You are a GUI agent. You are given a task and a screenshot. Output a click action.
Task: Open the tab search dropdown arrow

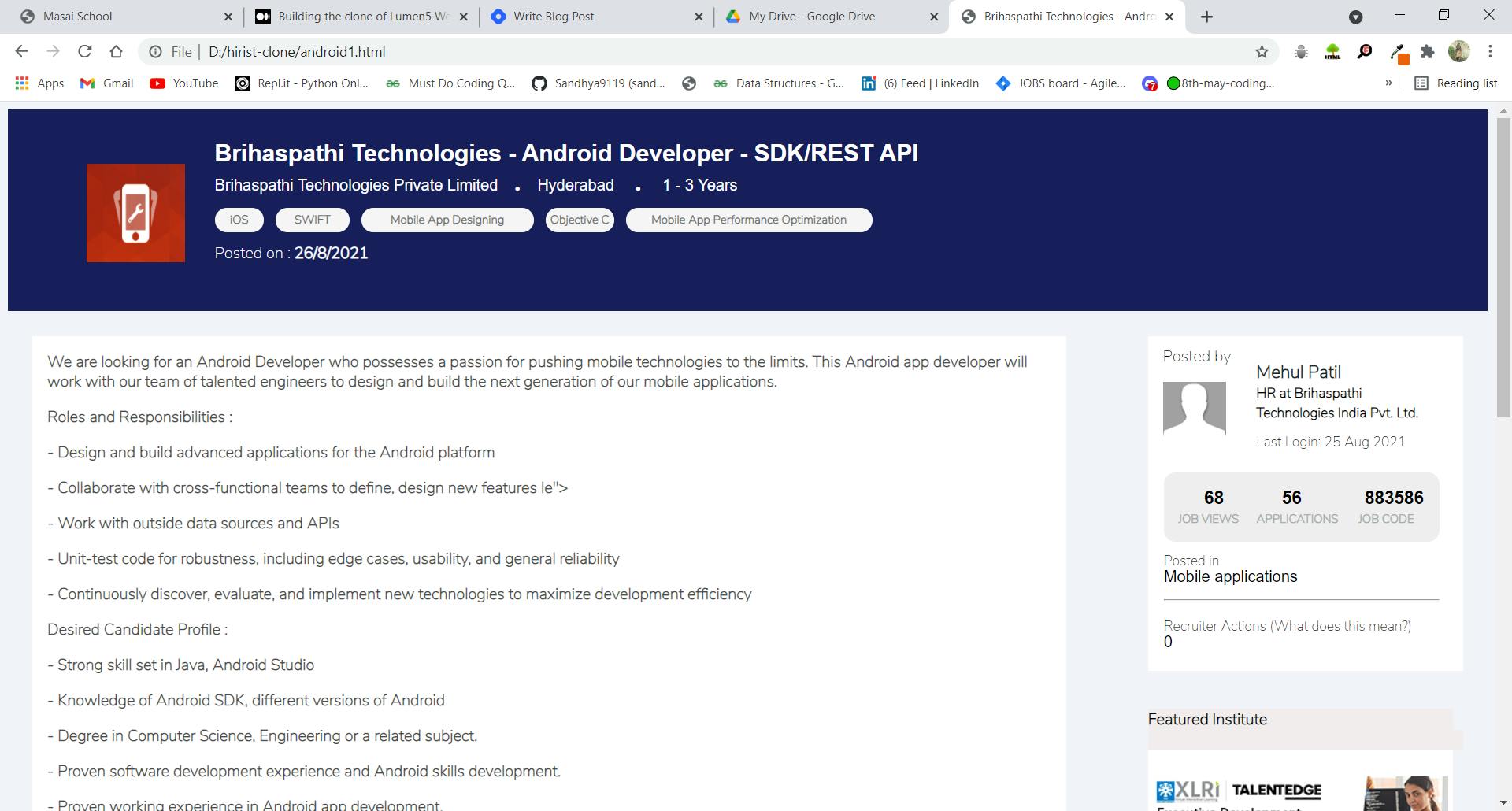coord(1355,17)
